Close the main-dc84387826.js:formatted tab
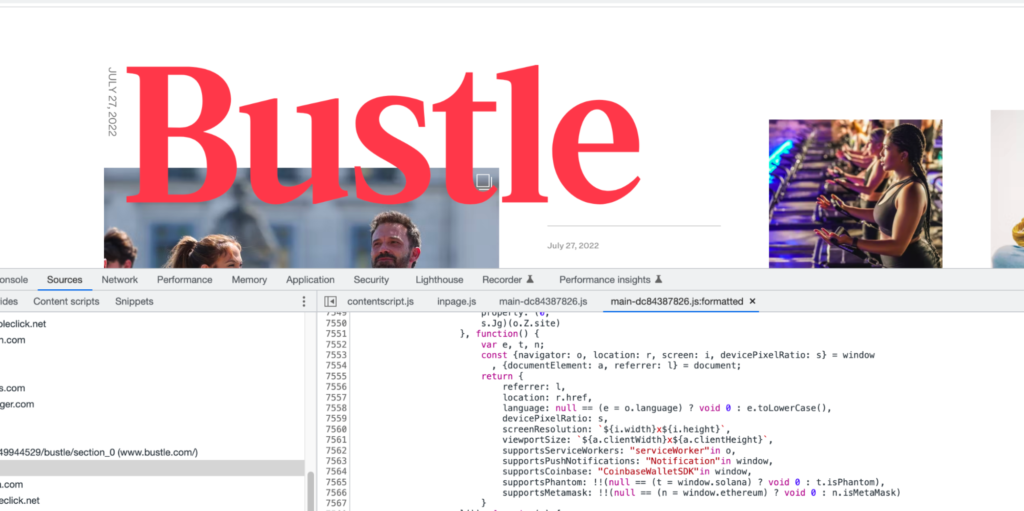Viewport: 1024px width, 511px height. pyautogui.click(x=752, y=301)
